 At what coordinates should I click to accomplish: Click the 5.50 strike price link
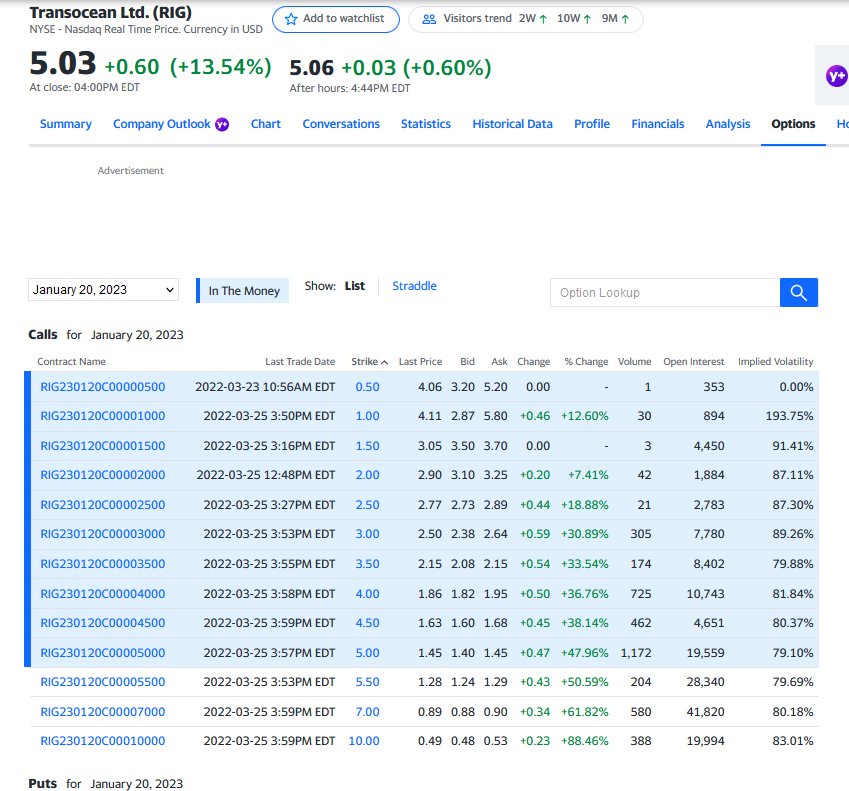tap(367, 682)
